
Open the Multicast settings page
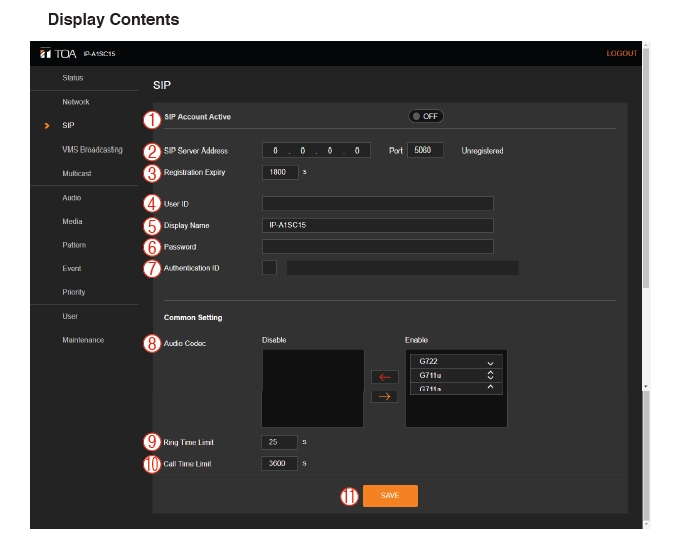pos(78,173)
